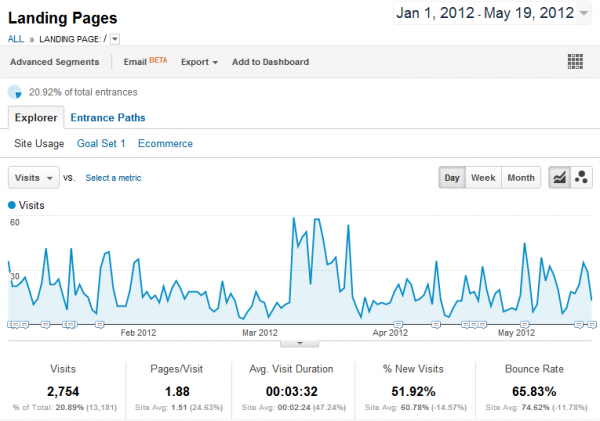
Task: Click Add to Dashboard
Action: click(x=270, y=62)
